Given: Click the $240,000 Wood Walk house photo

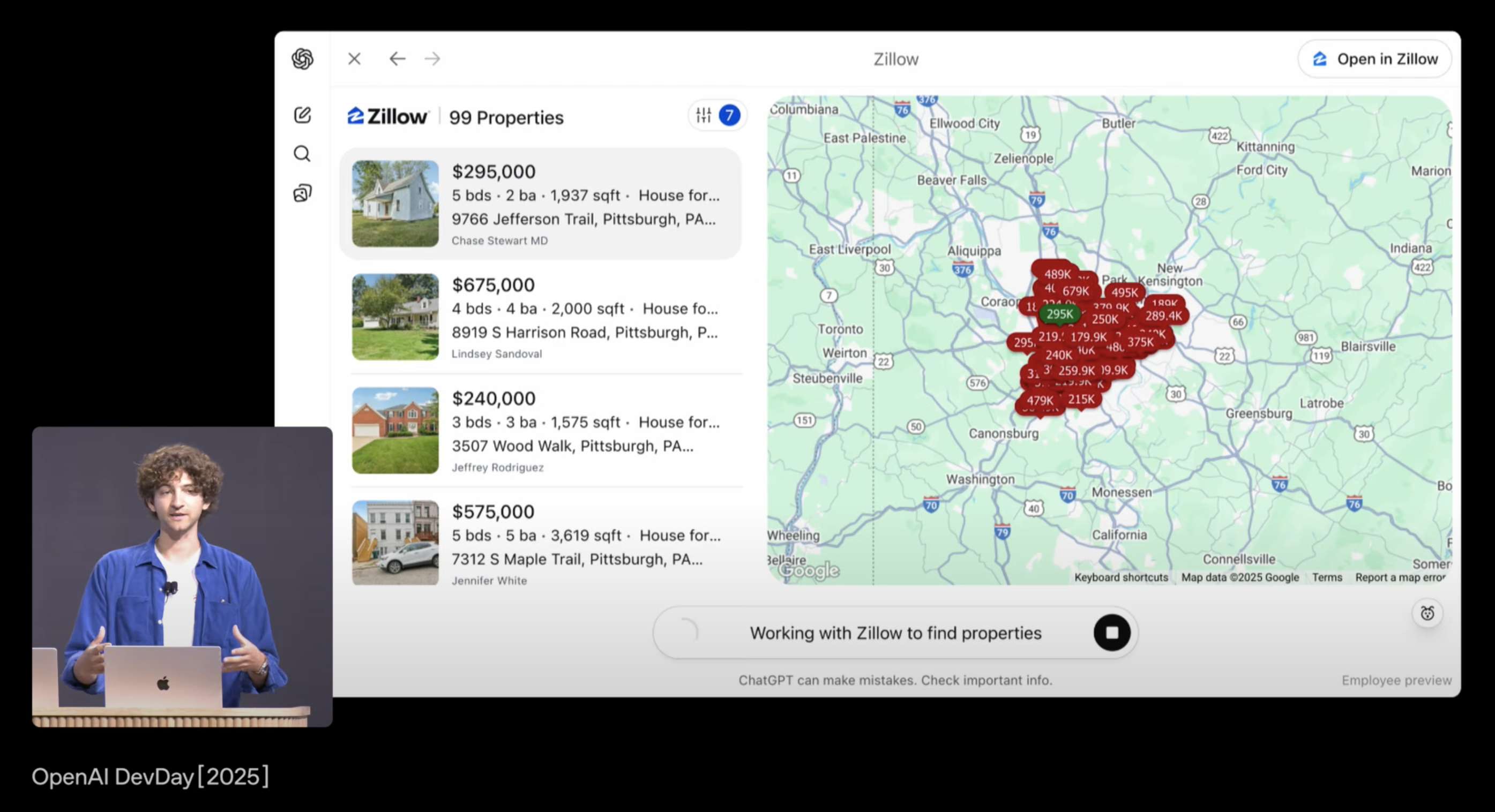Looking at the screenshot, I should 395,430.
